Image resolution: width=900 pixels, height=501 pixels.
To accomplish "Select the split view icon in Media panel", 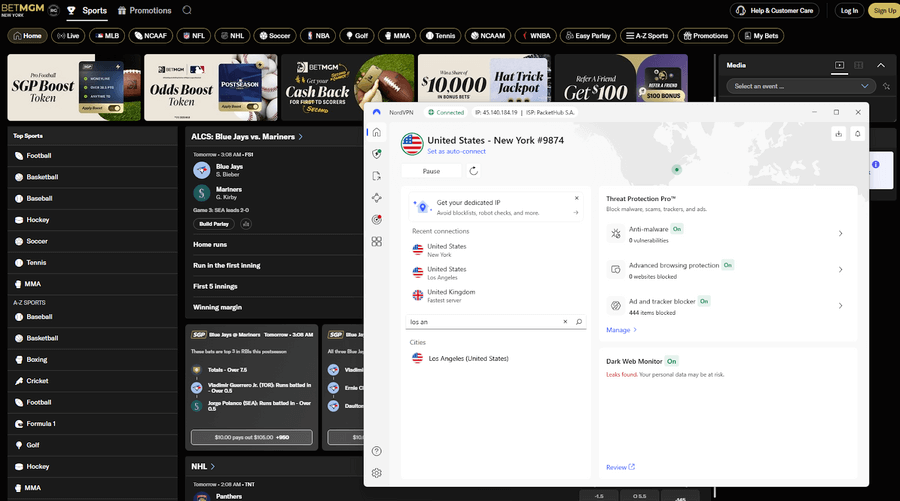I will (x=859, y=65).
